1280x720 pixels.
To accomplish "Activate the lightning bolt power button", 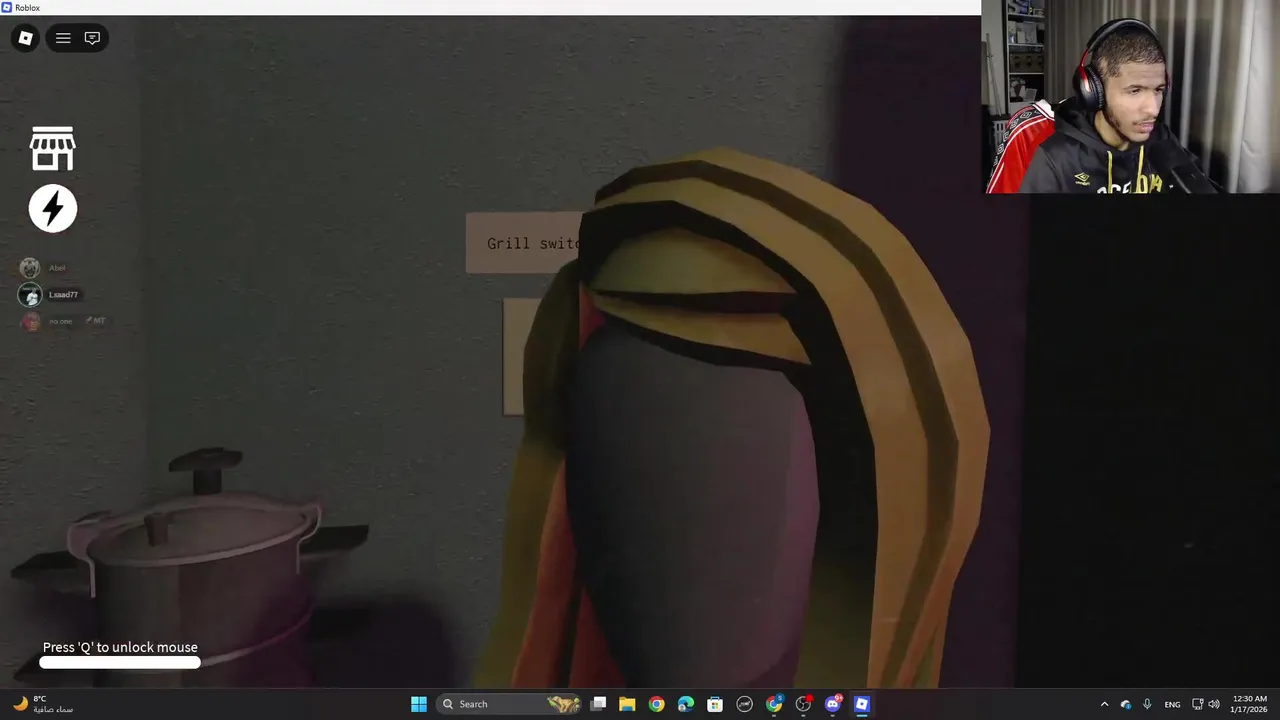I will click(x=52, y=208).
